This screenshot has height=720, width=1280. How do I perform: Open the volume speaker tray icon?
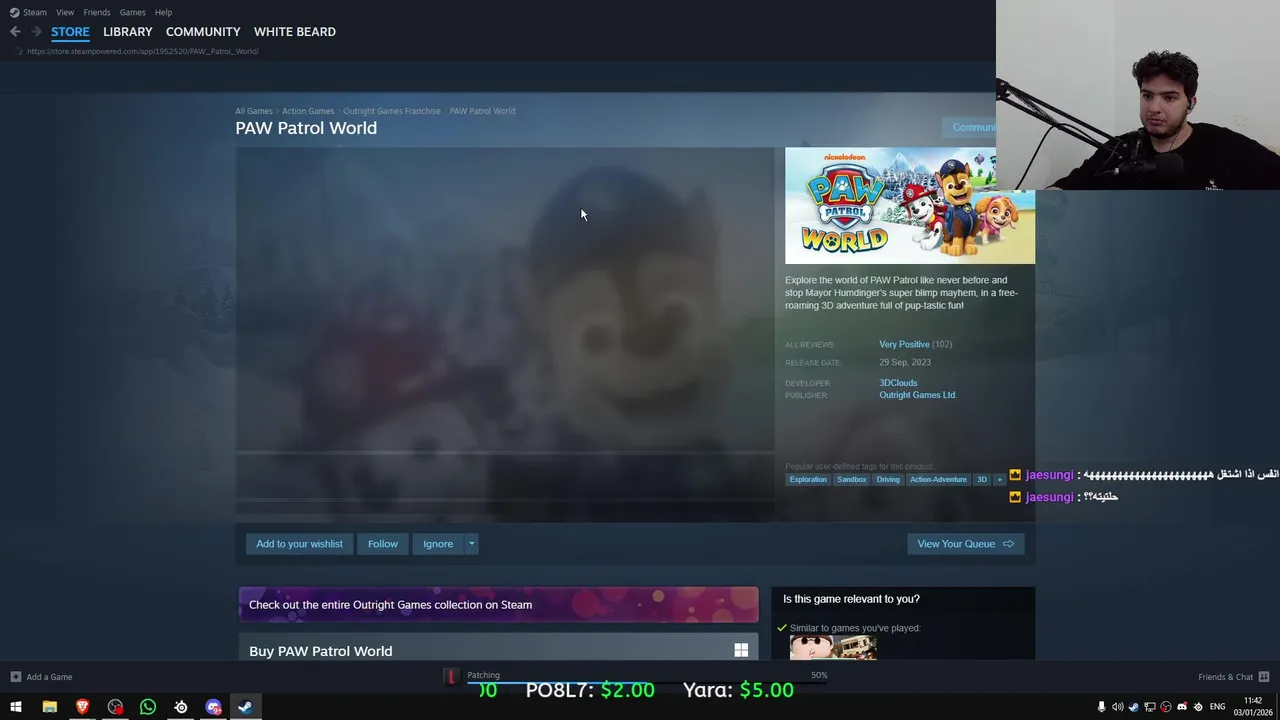[x=1118, y=707]
